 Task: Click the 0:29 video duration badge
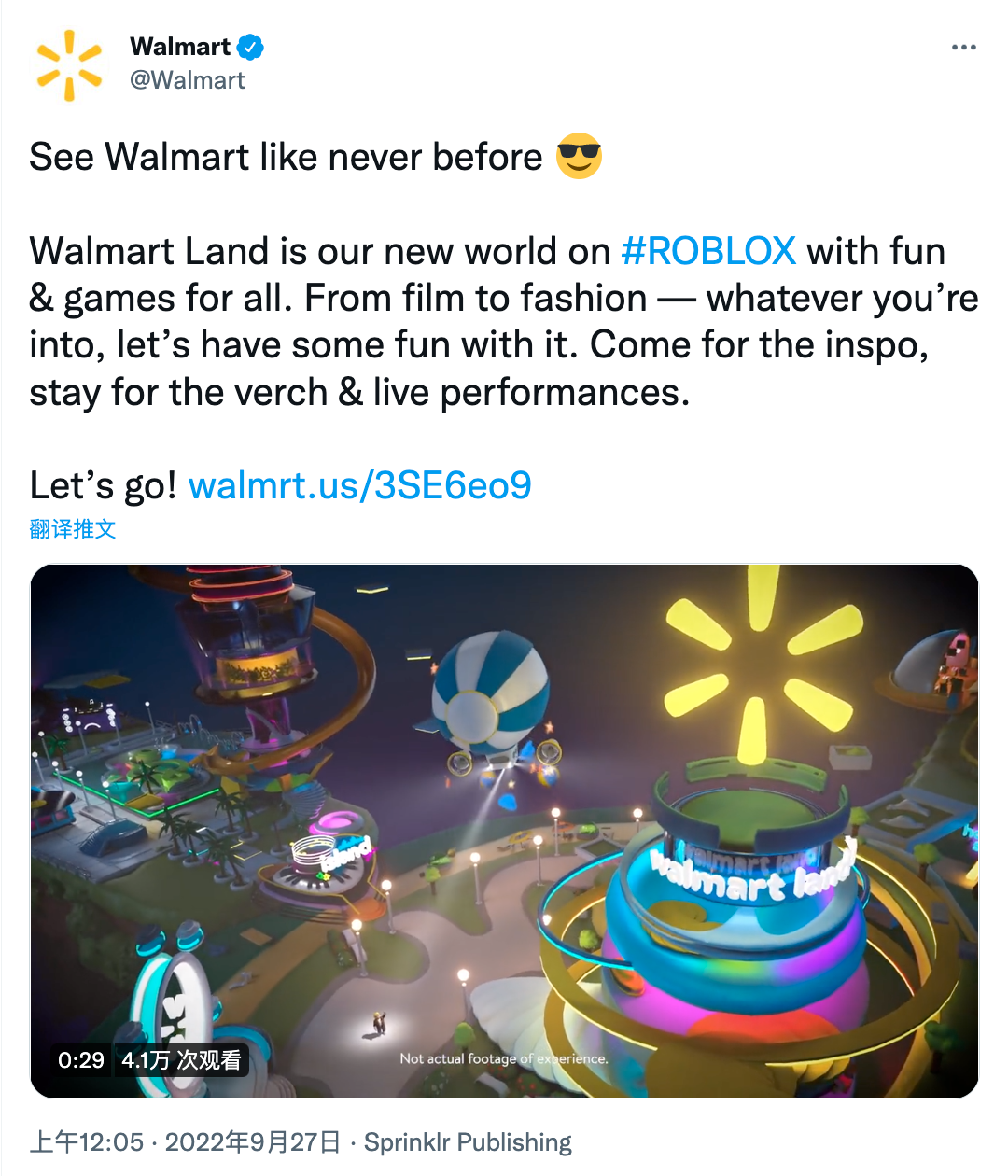tap(81, 1060)
